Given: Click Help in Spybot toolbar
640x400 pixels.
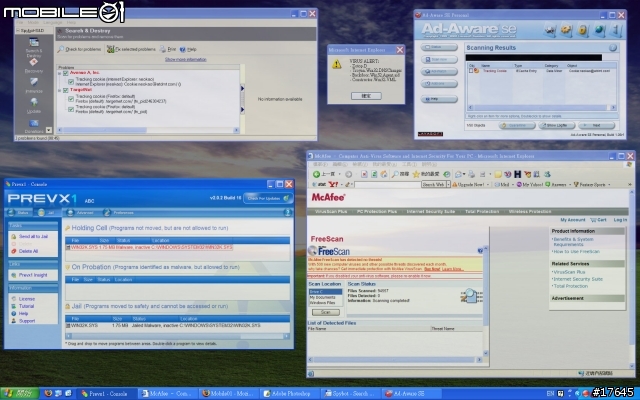Looking at the screenshot, I should (x=188, y=49).
